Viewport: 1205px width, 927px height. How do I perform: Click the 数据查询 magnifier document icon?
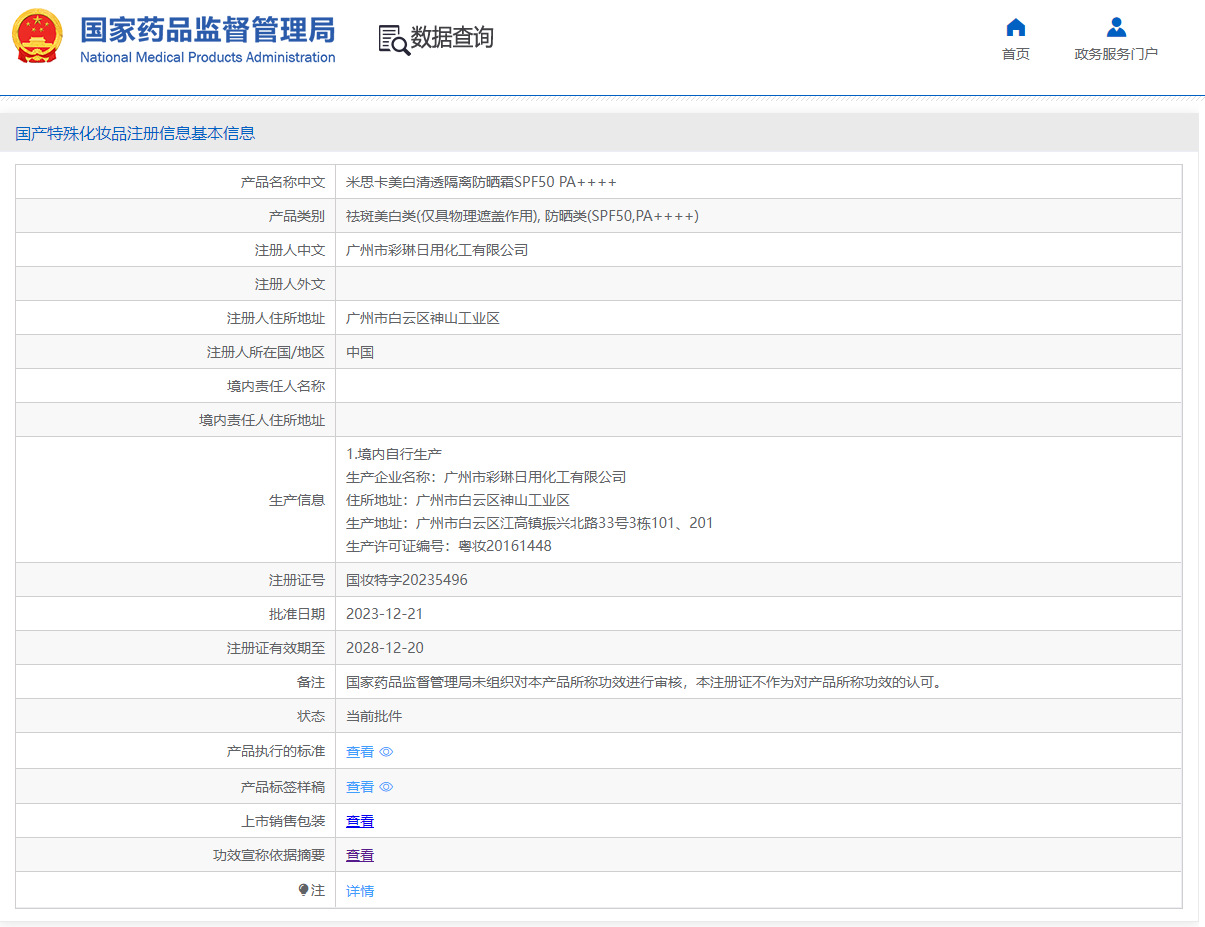[393, 39]
